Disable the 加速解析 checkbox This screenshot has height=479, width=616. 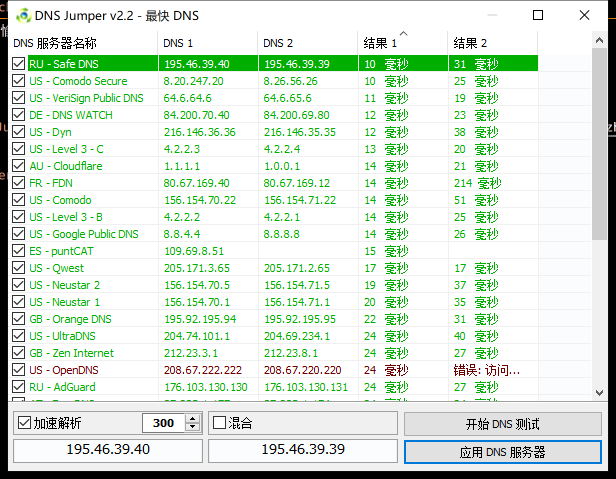pyautogui.click(x=24, y=423)
